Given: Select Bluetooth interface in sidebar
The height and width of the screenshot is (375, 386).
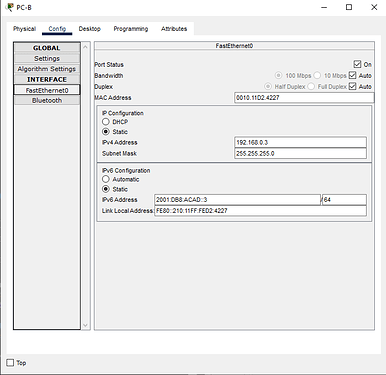Looking at the screenshot, I should point(47,100).
